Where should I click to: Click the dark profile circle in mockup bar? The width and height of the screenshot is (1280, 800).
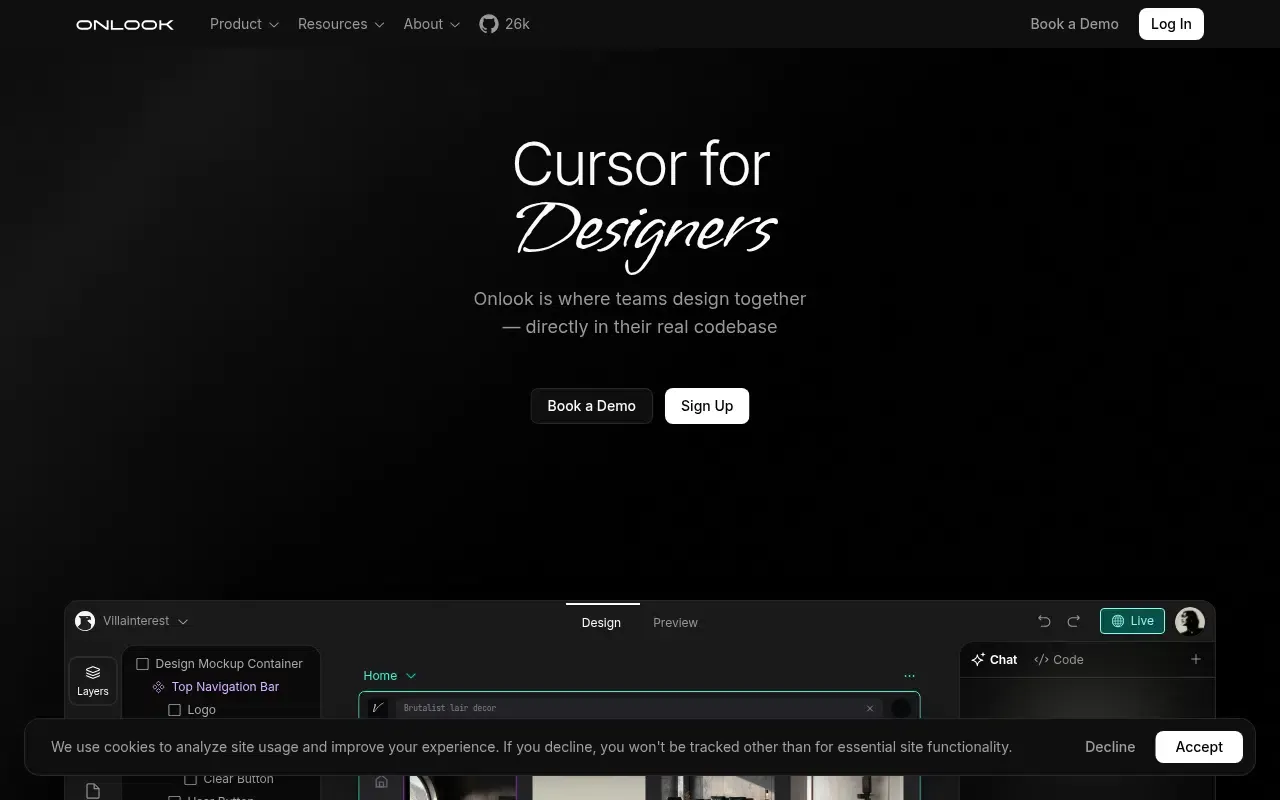(x=901, y=708)
